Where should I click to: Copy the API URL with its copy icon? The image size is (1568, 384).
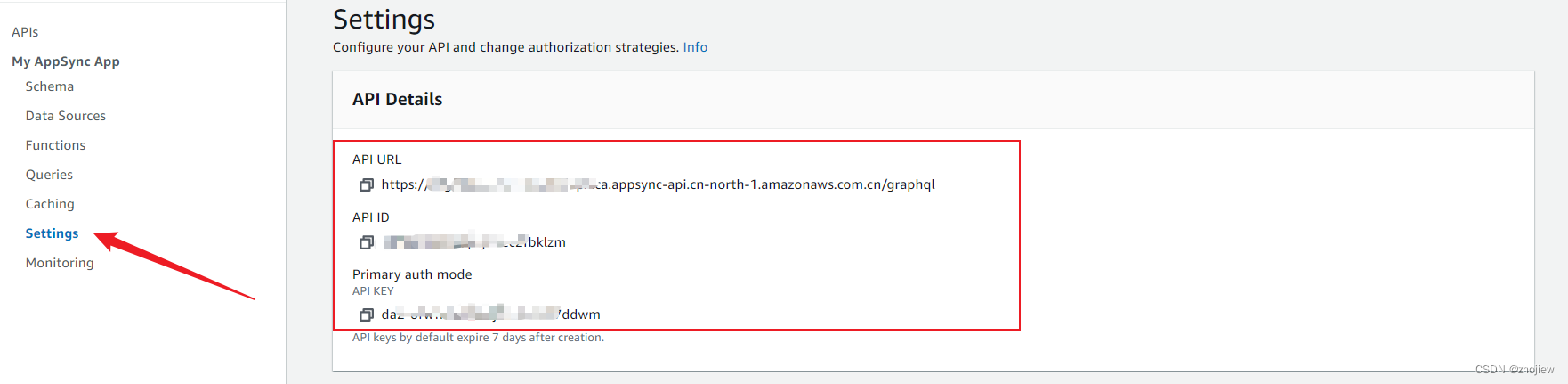coord(366,184)
